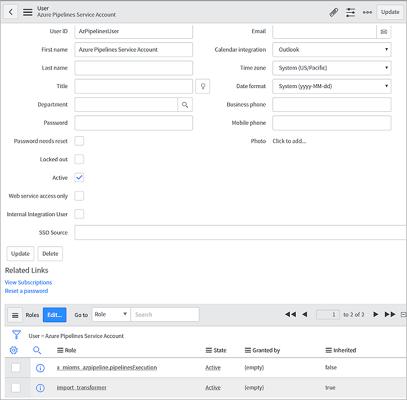Toggle the Active checkbox

[x=79, y=178]
